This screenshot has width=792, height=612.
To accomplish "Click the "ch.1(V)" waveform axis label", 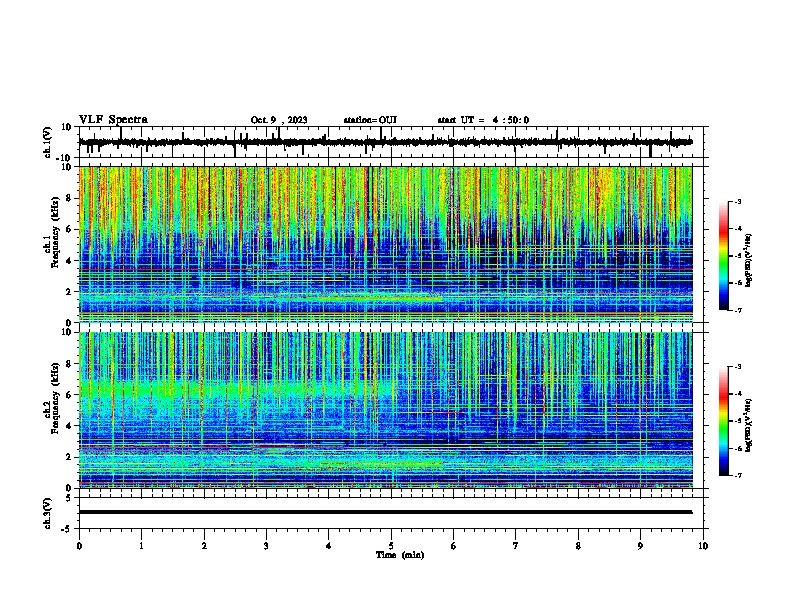I will click(x=48, y=142).
